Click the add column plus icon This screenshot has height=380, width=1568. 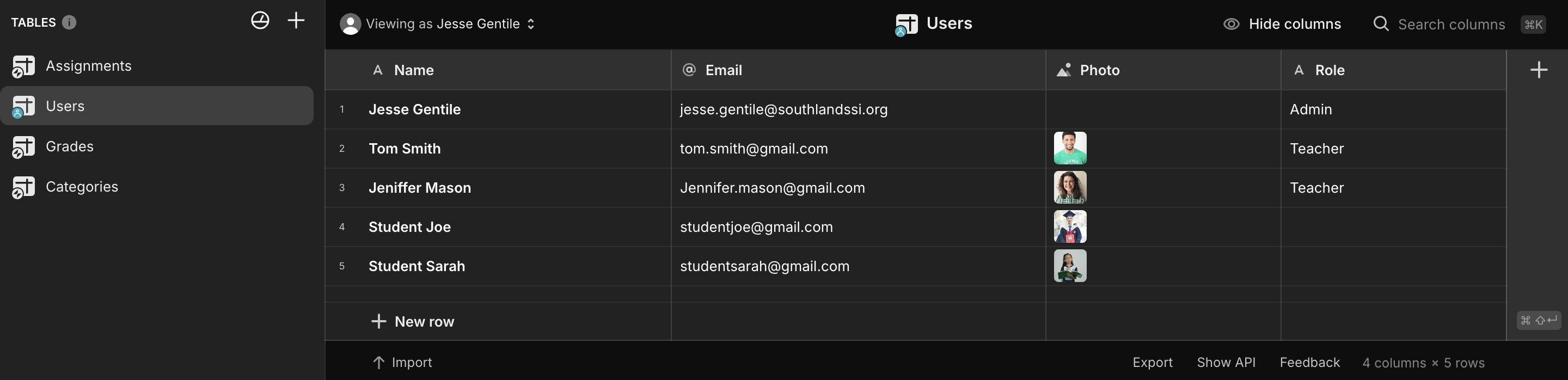[x=1538, y=70]
